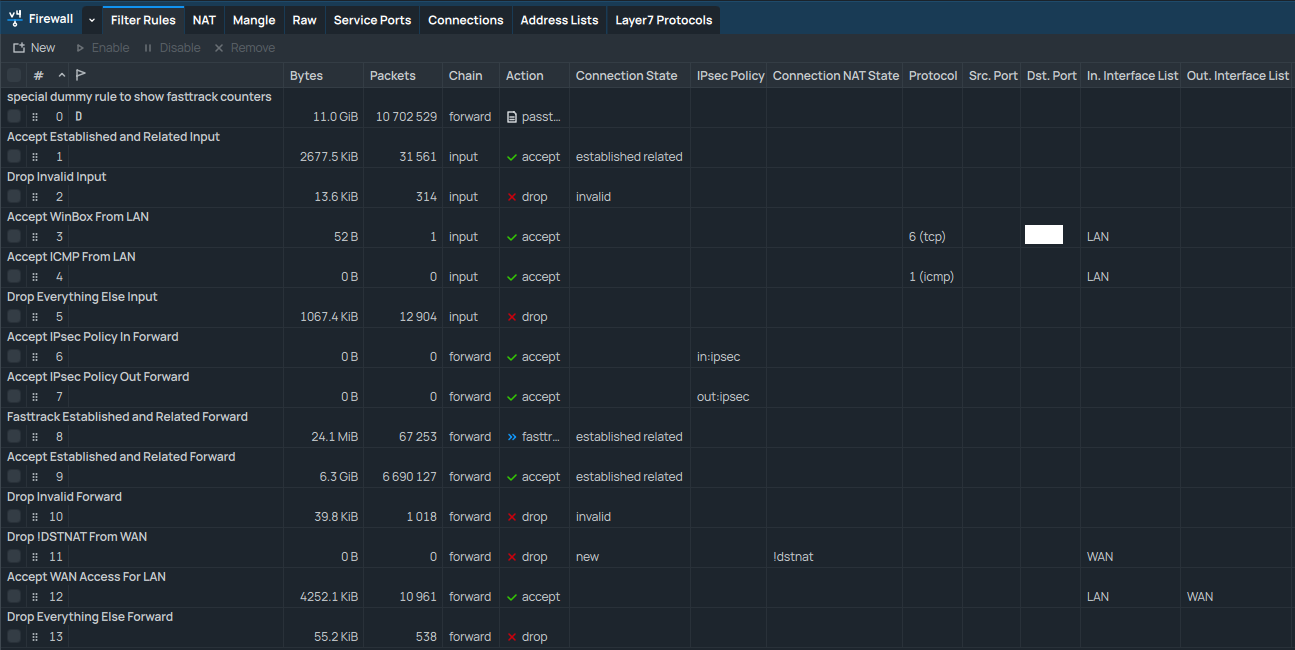Image resolution: width=1295 pixels, height=650 pixels.
Task: Switch to the Connections tab
Action: 466,20
